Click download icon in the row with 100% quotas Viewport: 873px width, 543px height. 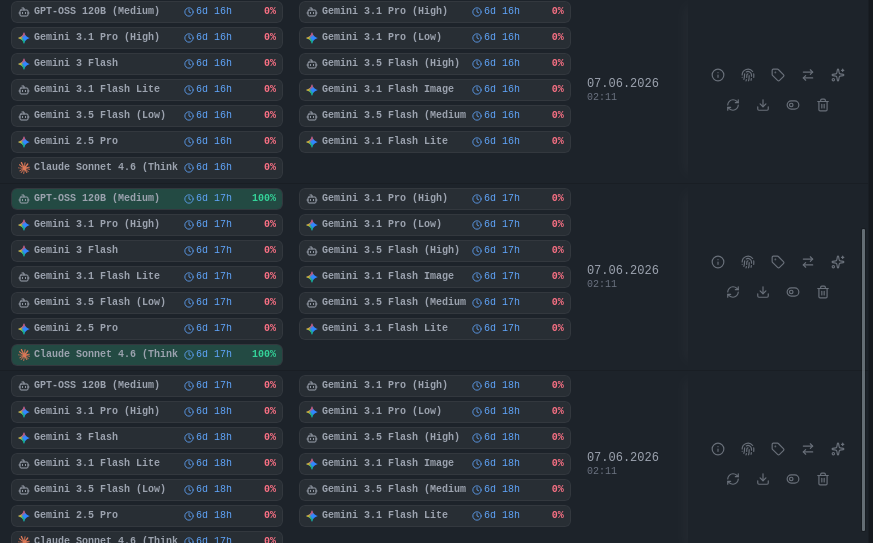(x=763, y=292)
